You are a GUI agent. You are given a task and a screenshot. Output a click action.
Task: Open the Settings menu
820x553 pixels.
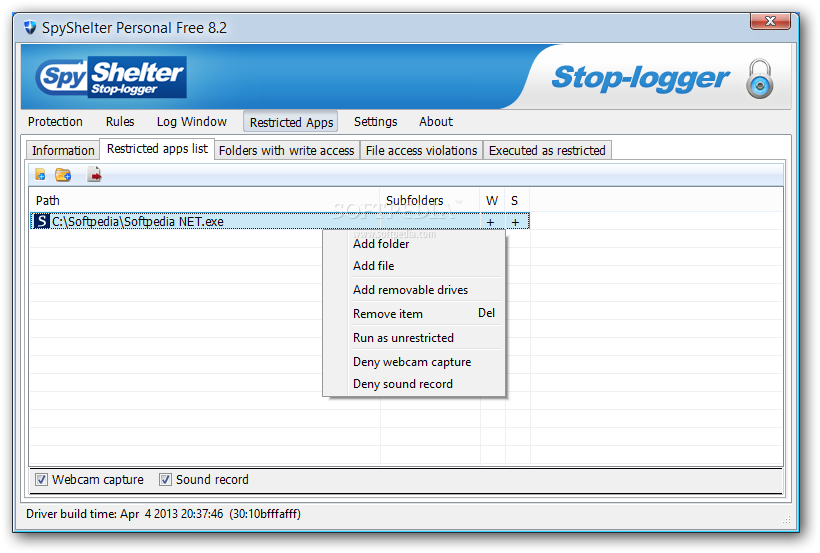tap(375, 122)
